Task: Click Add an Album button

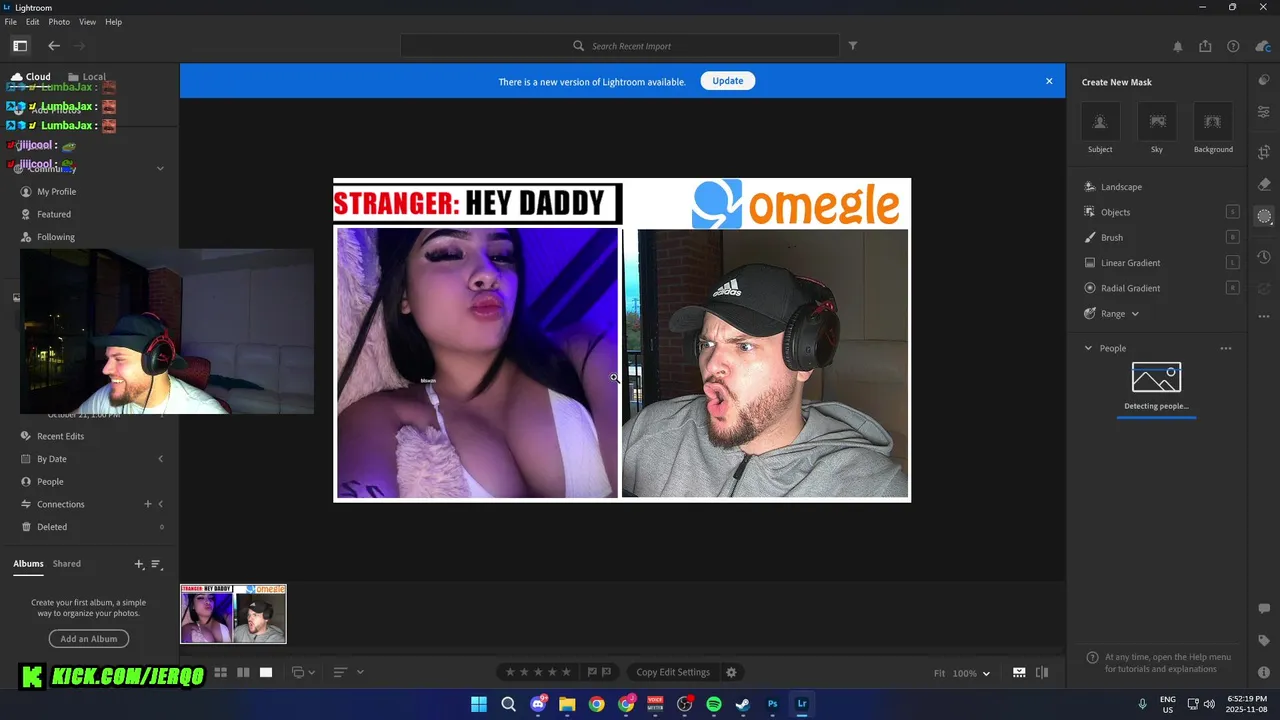Action: coord(89,639)
